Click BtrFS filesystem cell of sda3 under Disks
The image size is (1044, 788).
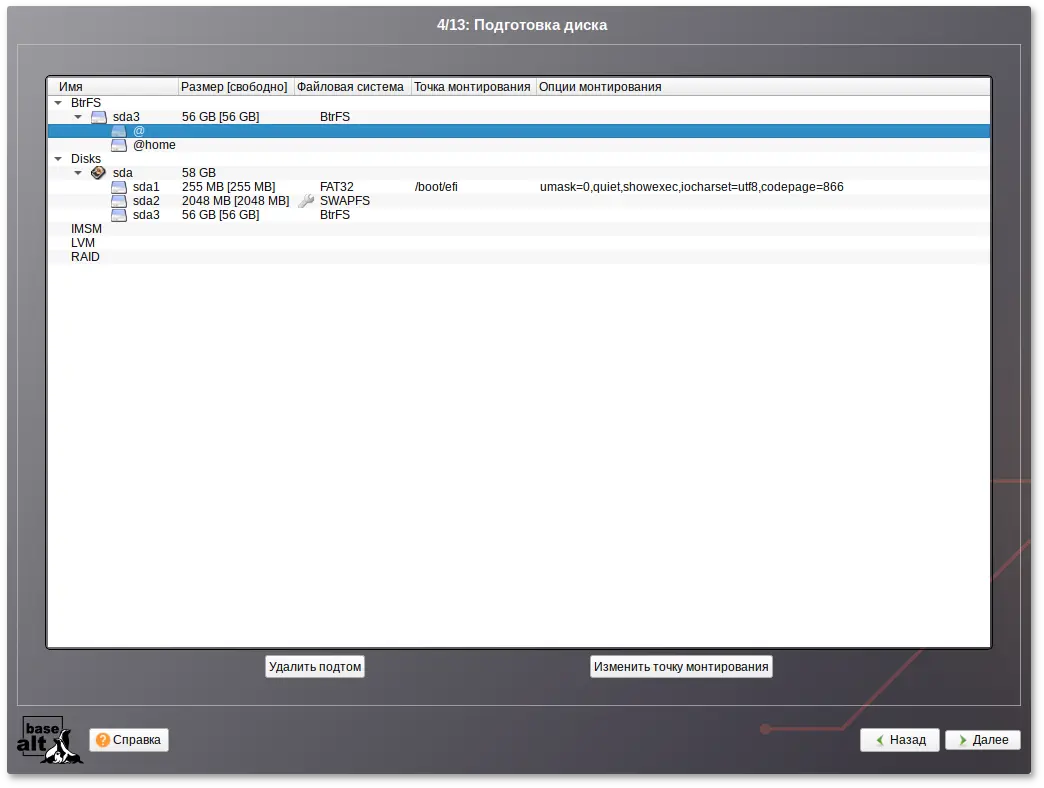(x=335, y=215)
